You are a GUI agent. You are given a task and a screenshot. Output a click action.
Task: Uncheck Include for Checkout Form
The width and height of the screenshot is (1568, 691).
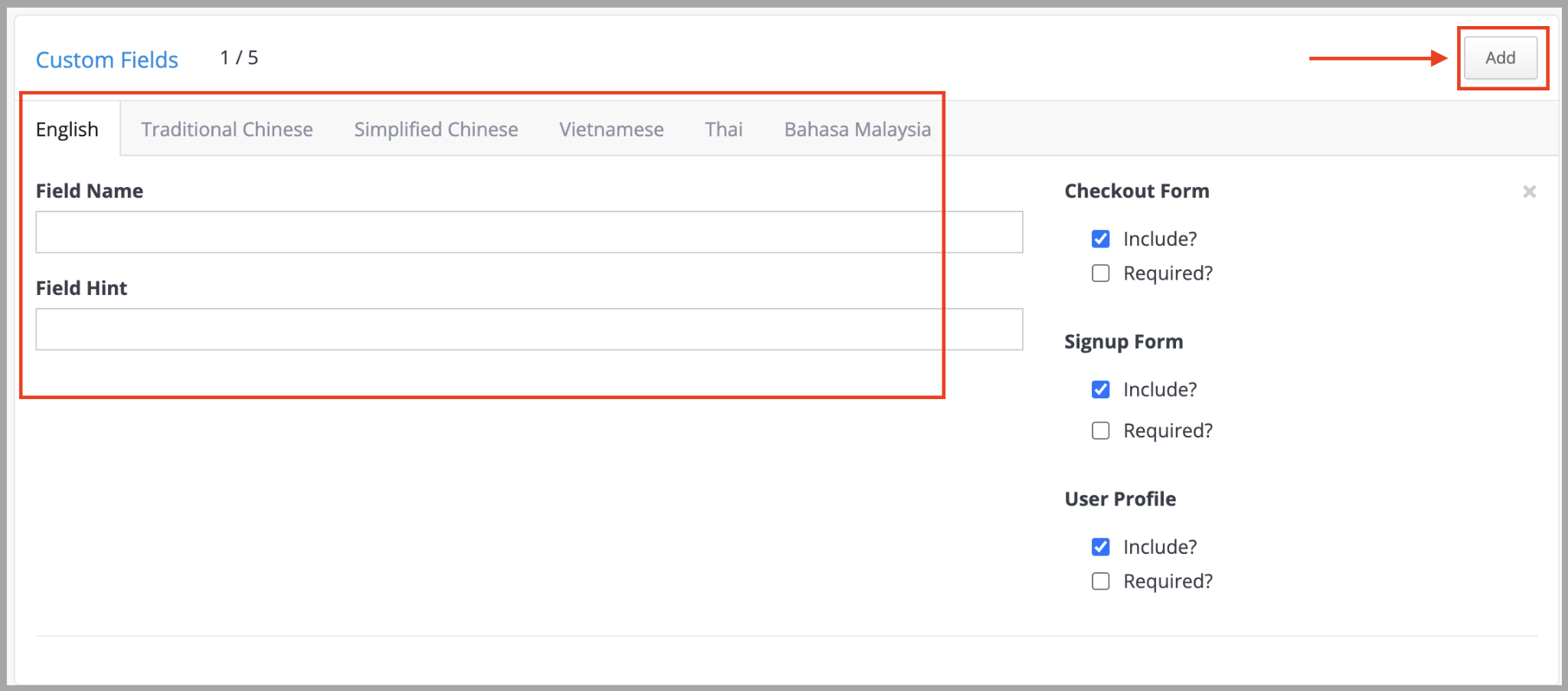1100,239
